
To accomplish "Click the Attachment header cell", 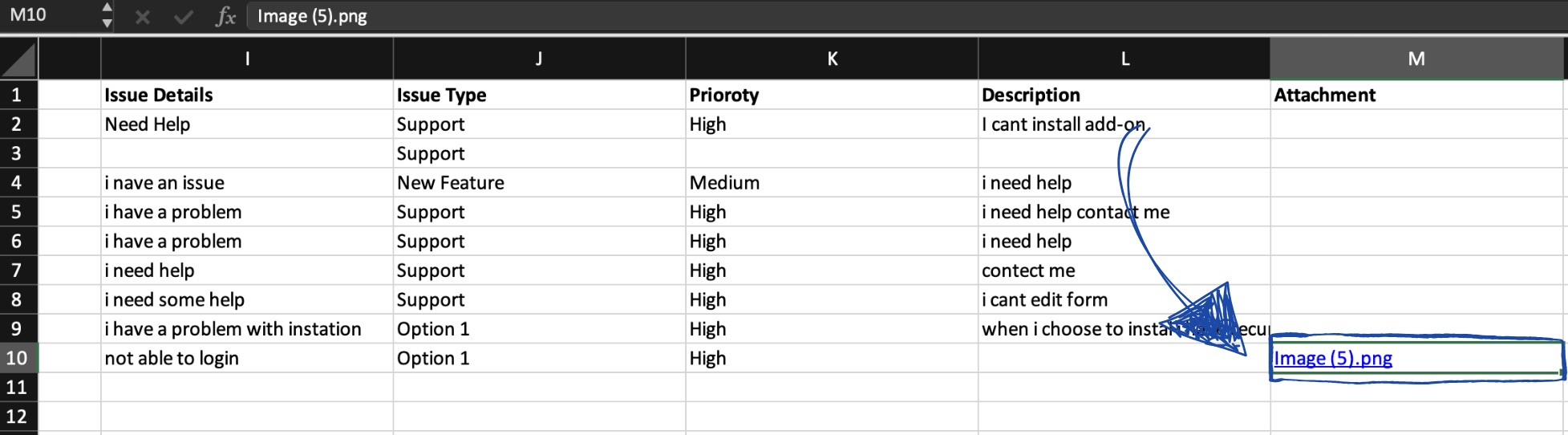I will coord(1416,96).
